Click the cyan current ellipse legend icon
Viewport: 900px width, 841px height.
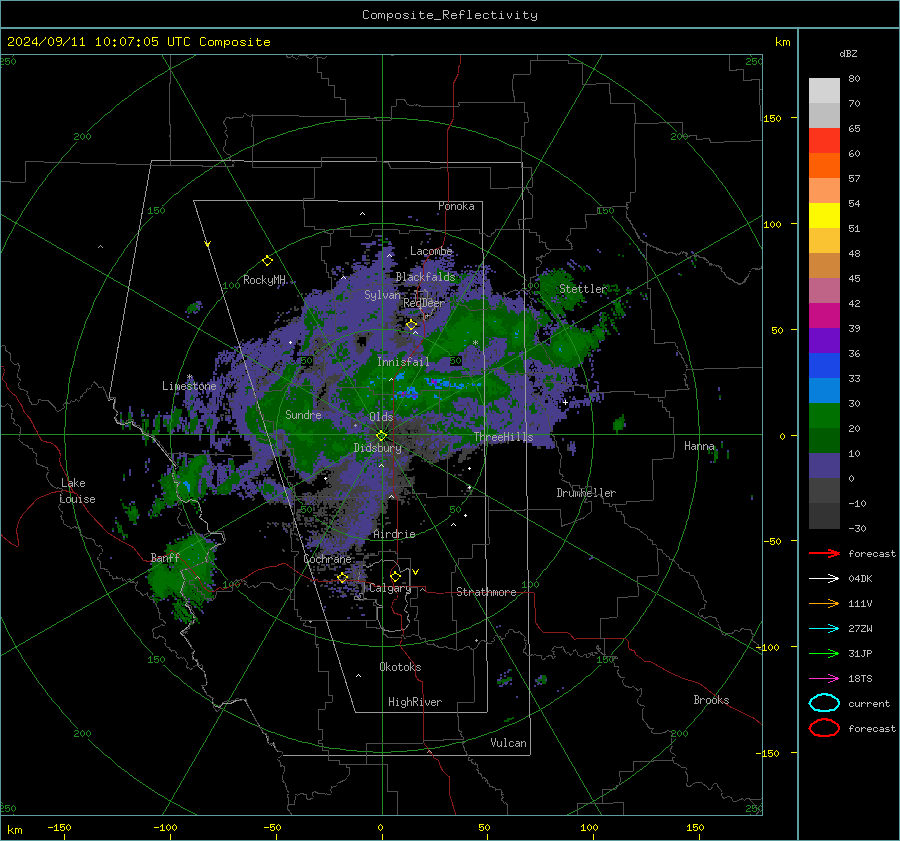tap(824, 703)
